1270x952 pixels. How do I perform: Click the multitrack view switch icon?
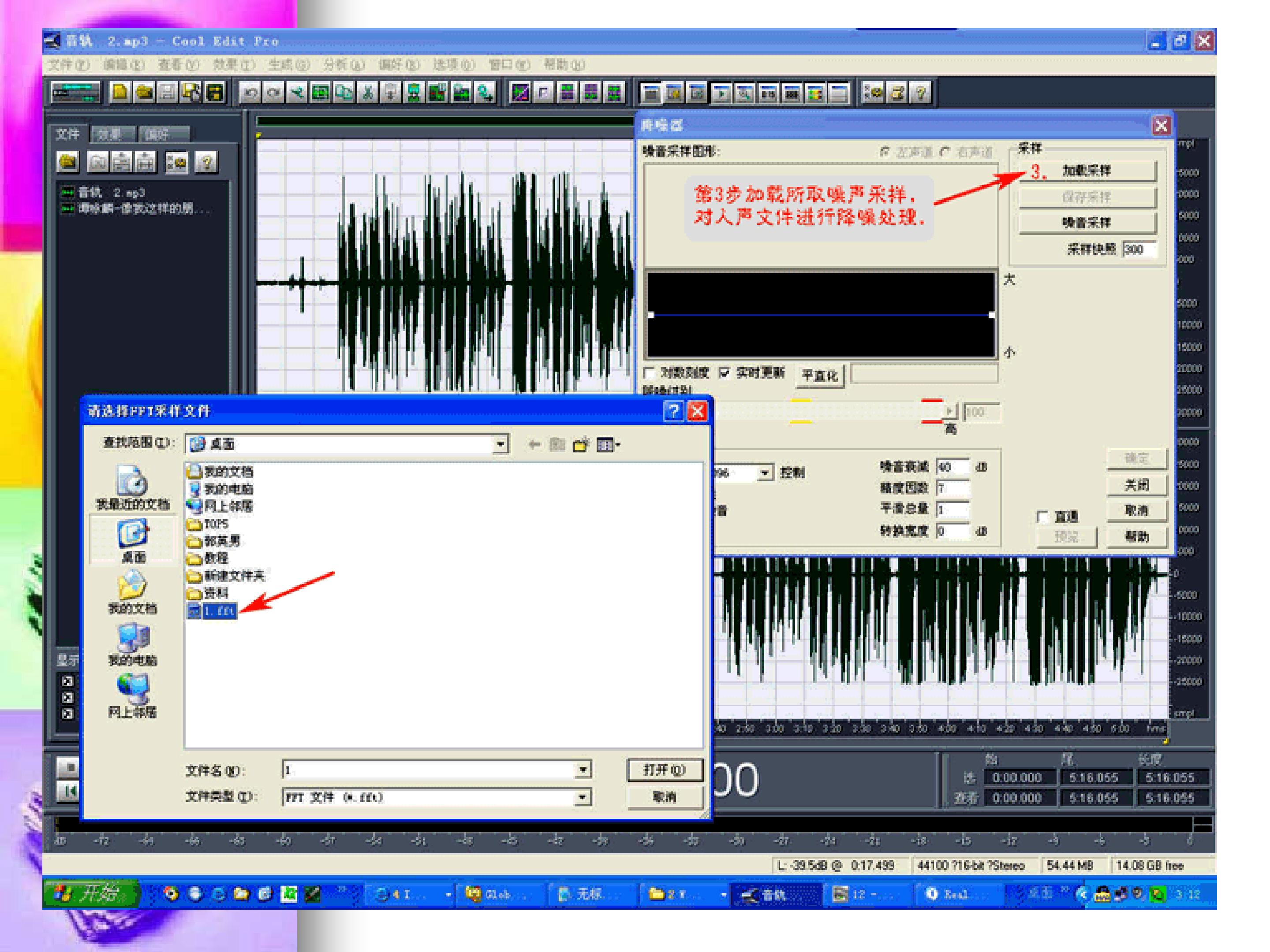point(75,93)
